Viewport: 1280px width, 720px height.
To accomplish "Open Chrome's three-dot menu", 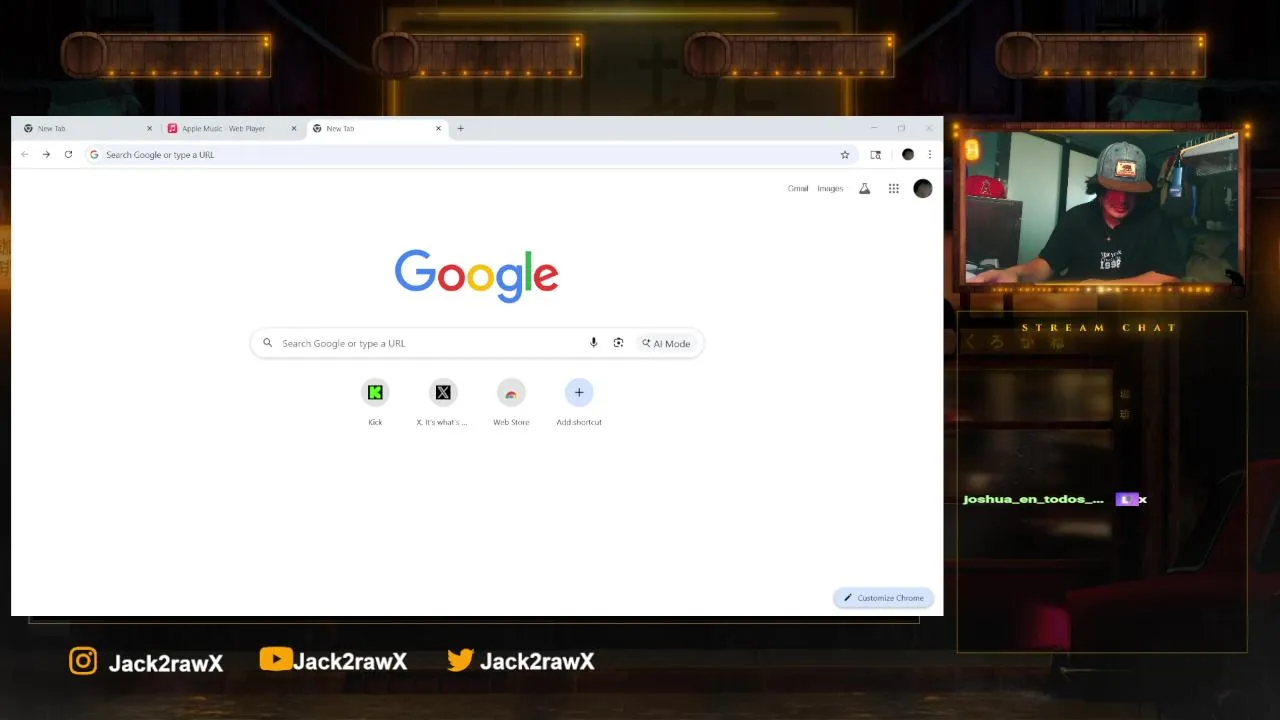I will 930,154.
